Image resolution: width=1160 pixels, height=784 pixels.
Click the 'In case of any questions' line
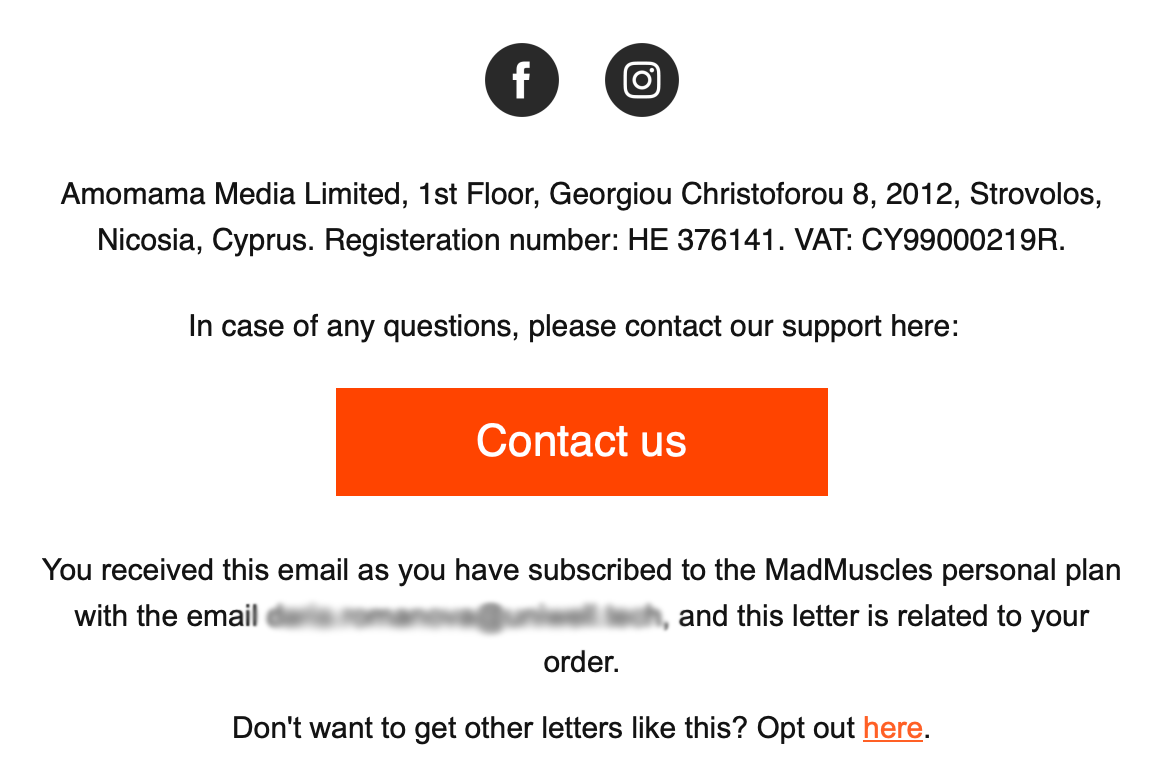click(x=573, y=326)
